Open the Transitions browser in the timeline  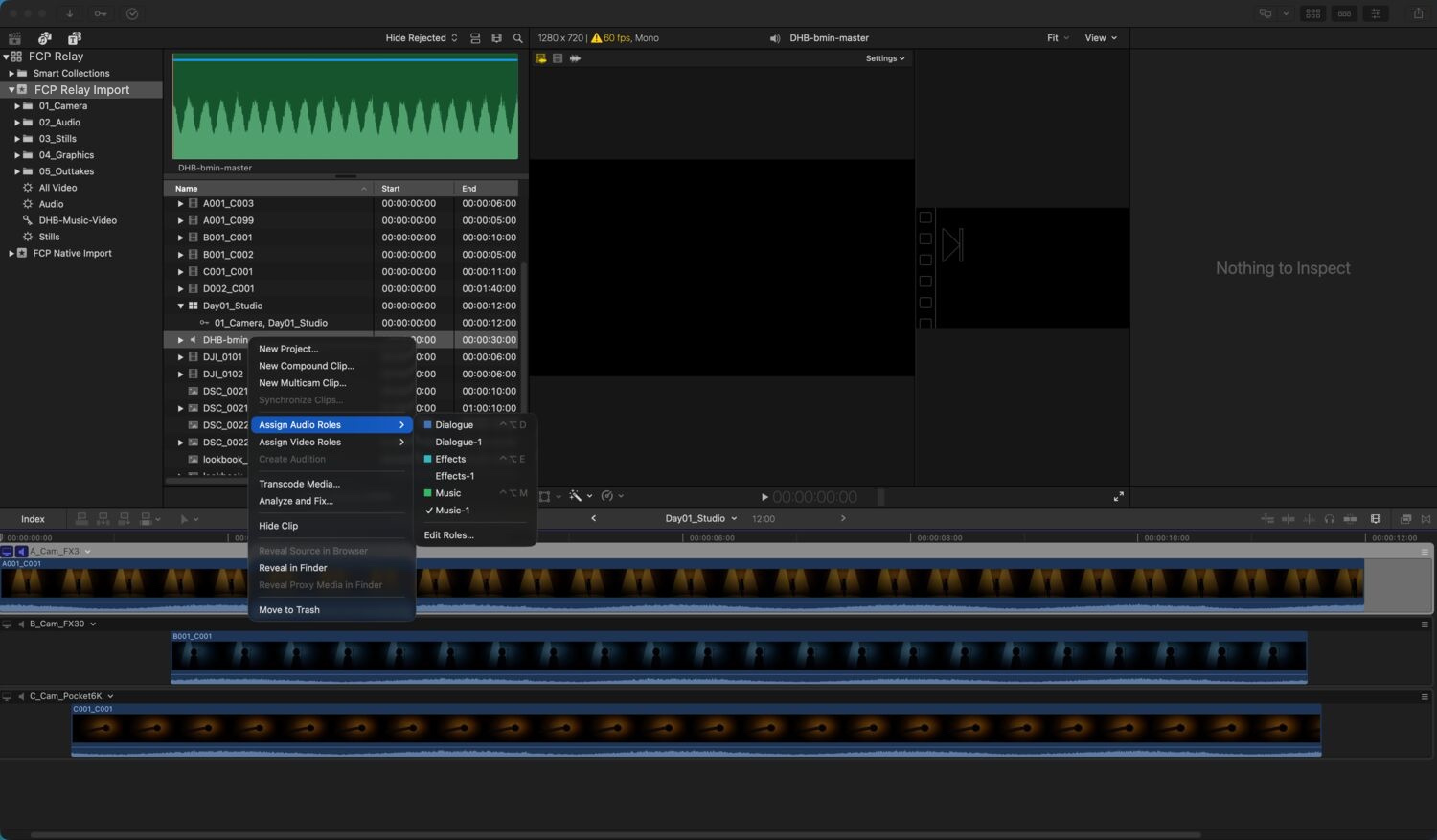(x=1426, y=519)
